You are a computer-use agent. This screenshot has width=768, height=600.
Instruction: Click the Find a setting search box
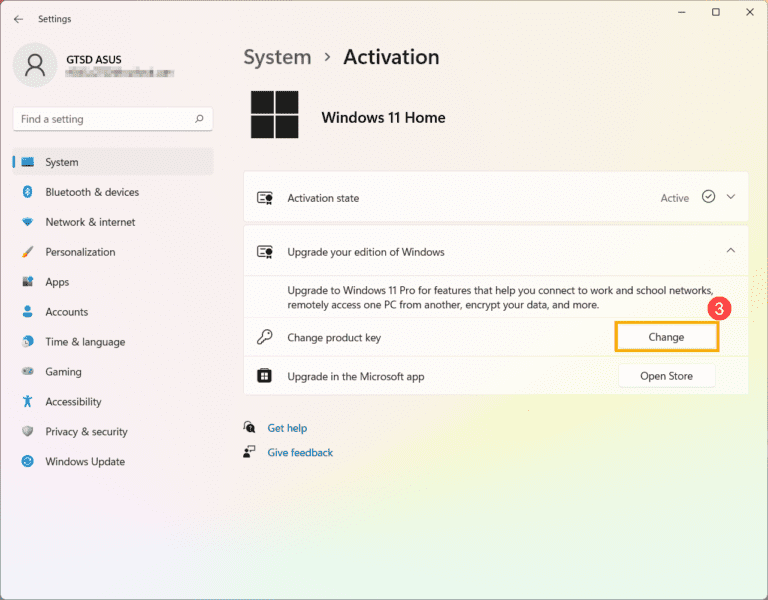pos(113,119)
